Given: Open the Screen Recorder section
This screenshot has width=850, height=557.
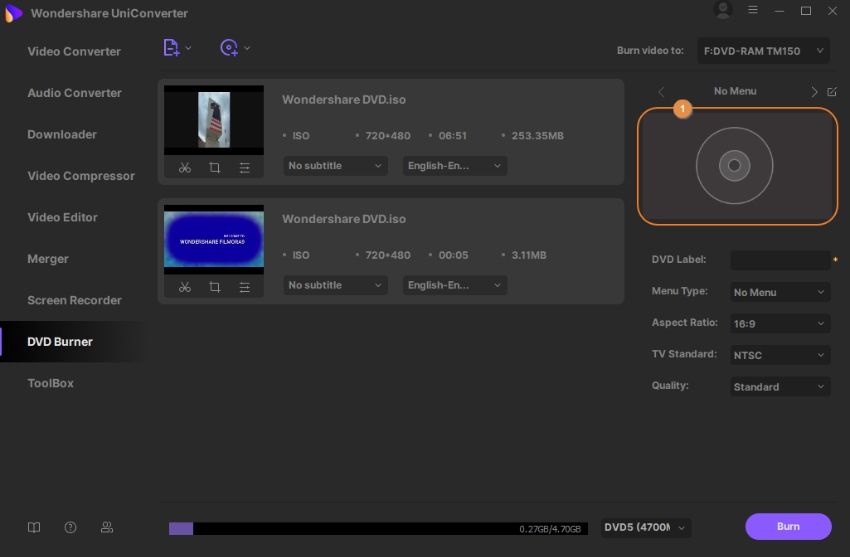Looking at the screenshot, I should (x=74, y=300).
